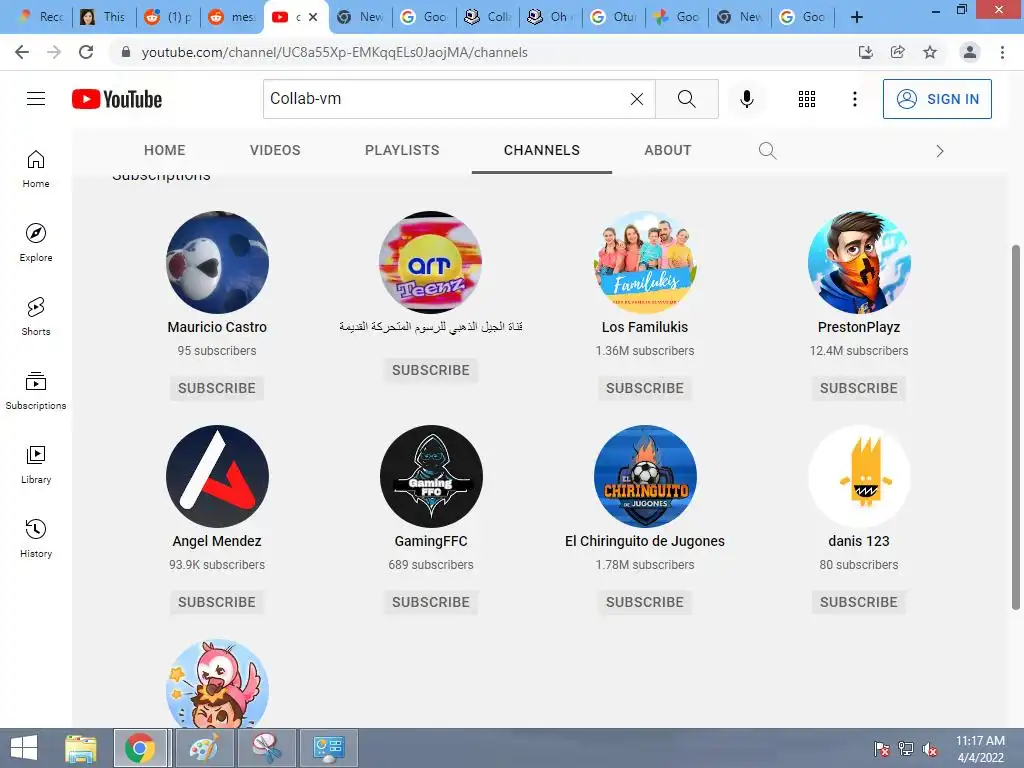
Task: Click the muted volume tray icon
Action: (x=930, y=749)
